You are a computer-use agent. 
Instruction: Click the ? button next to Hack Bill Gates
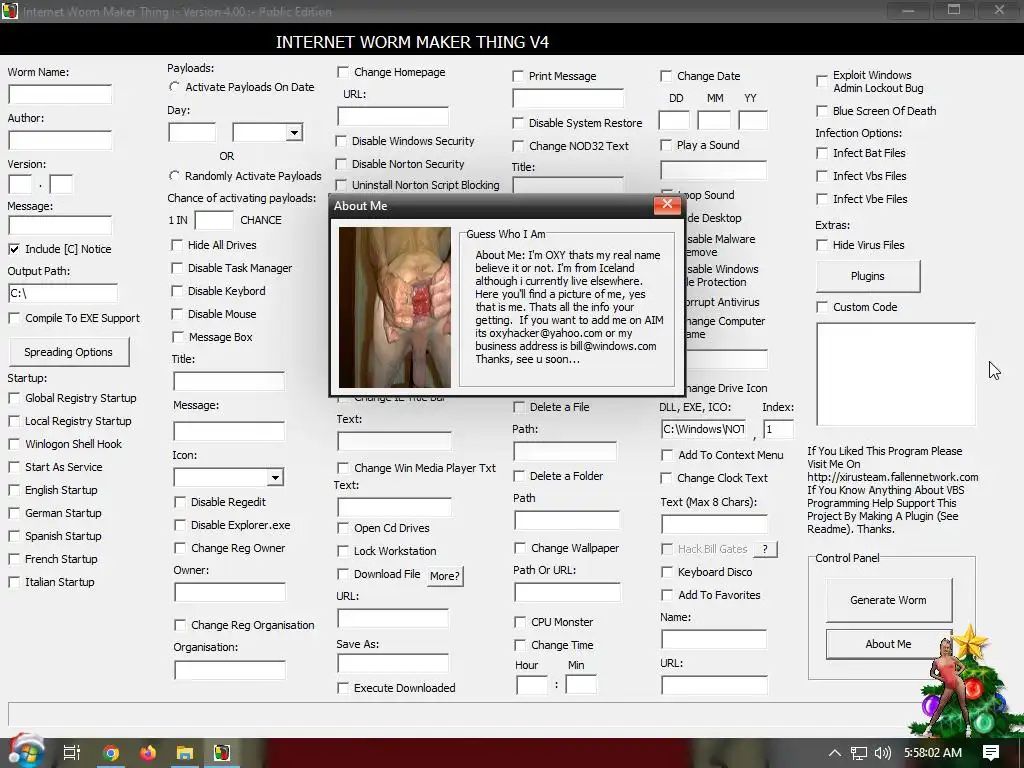tap(765, 549)
